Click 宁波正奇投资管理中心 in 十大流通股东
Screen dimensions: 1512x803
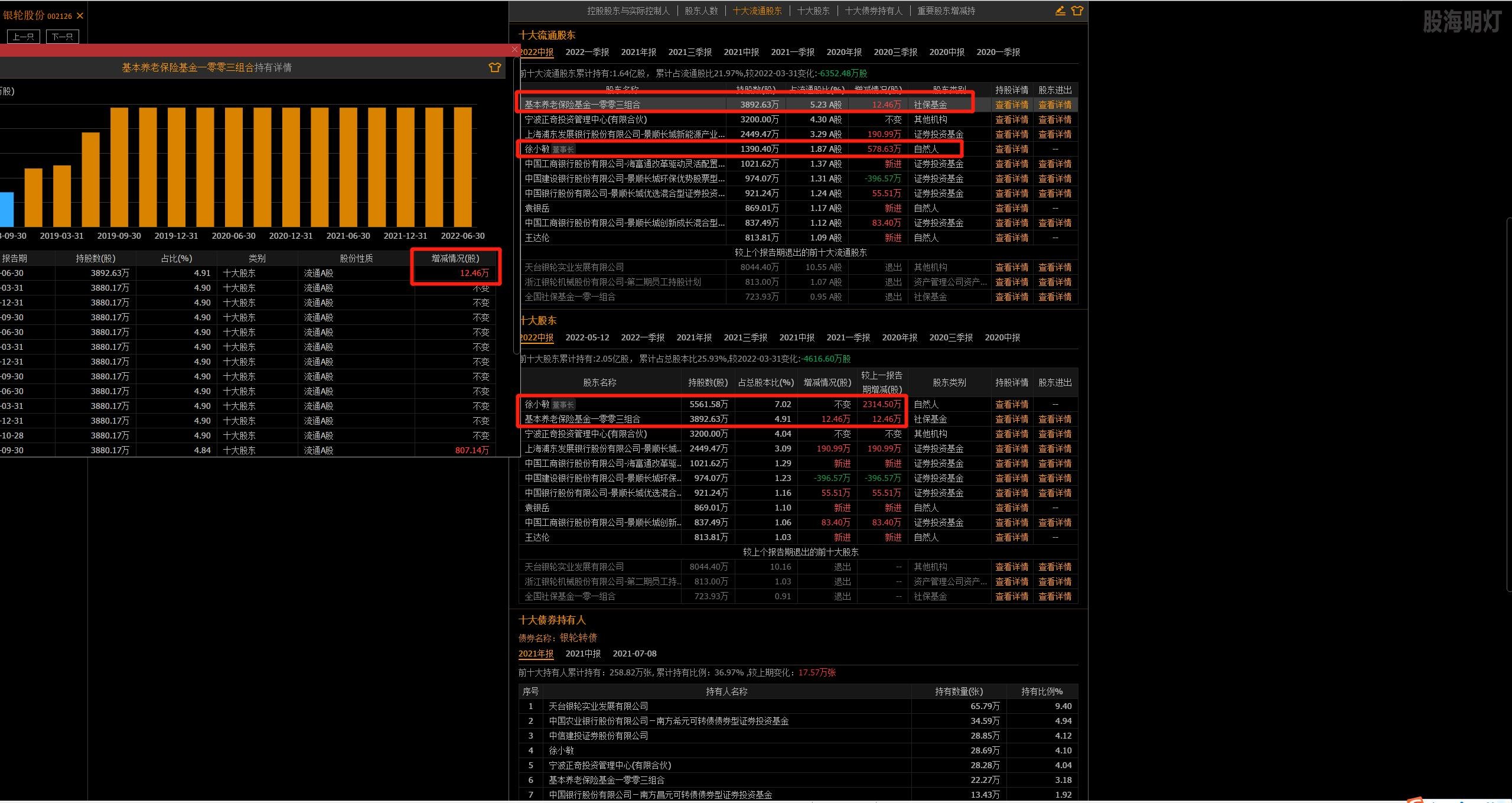click(586, 119)
